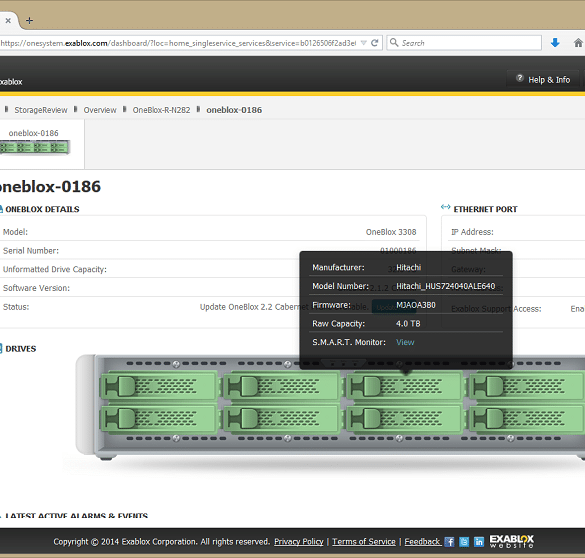This screenshot has width=585, height=558.
Task: Click the Manufacturer Hitachi value
Action: tap(409, 267)
